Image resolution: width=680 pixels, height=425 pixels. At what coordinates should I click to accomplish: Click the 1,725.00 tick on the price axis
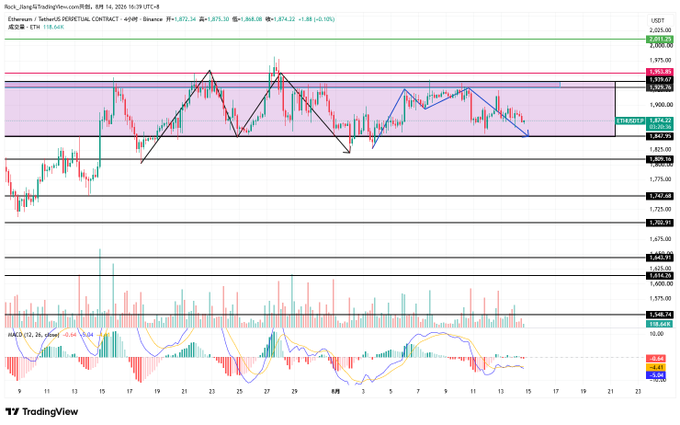click(660, 209)
